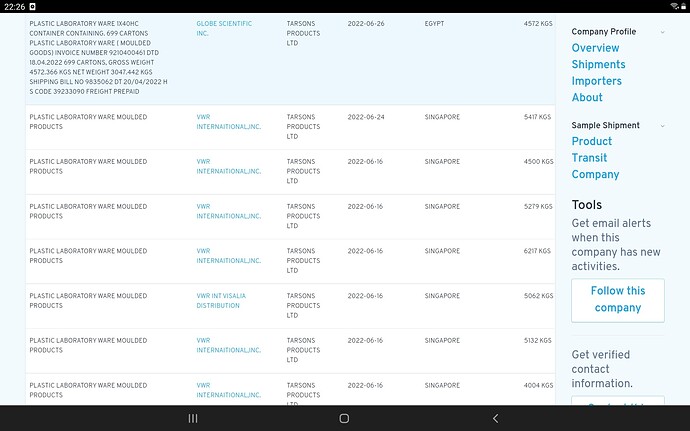Tap the battery status icon
Screen dimensions: 690x431
pyautogui.click(x=683, y=6)
